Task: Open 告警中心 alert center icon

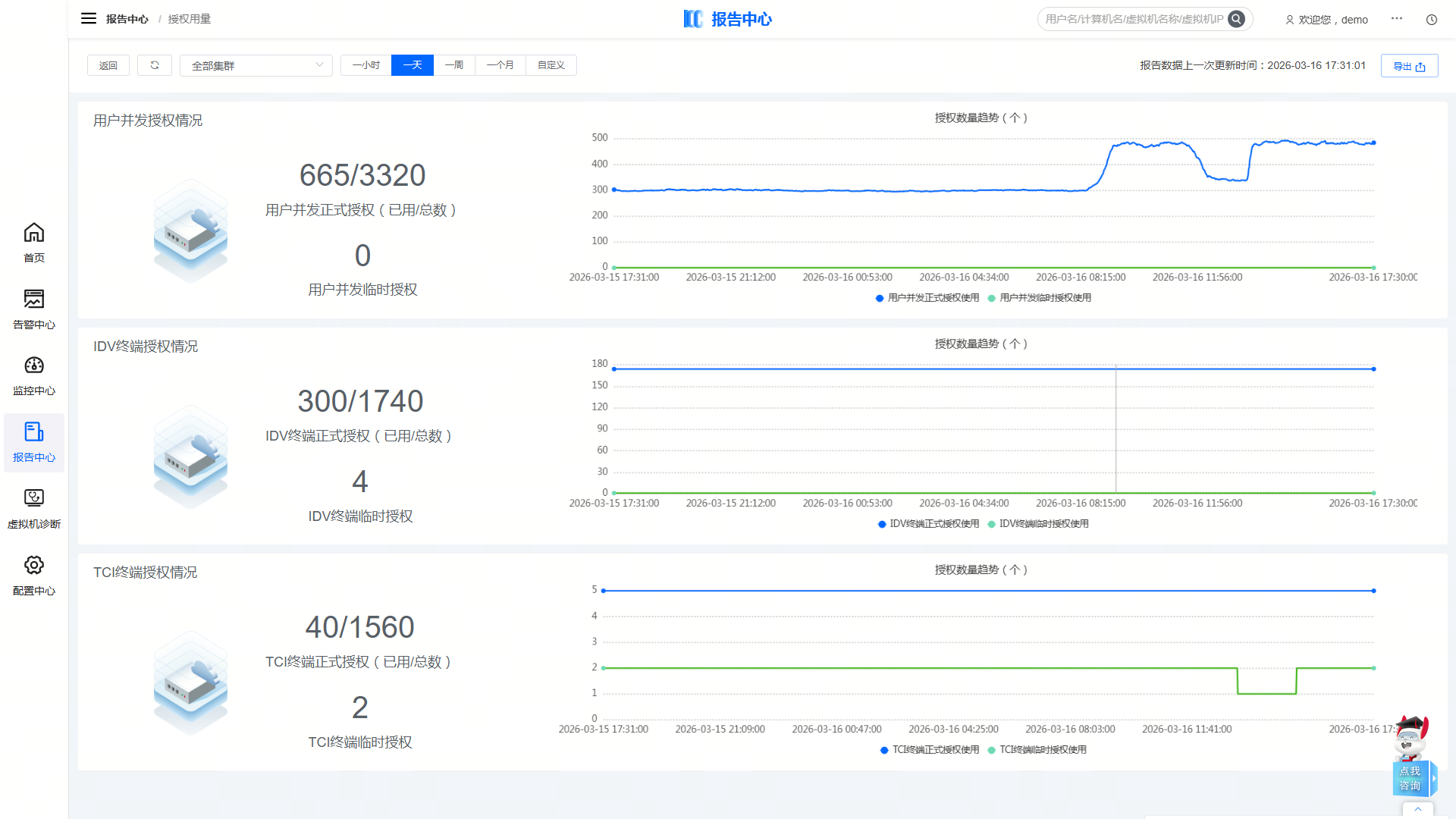Action: (x=34, y=299)
